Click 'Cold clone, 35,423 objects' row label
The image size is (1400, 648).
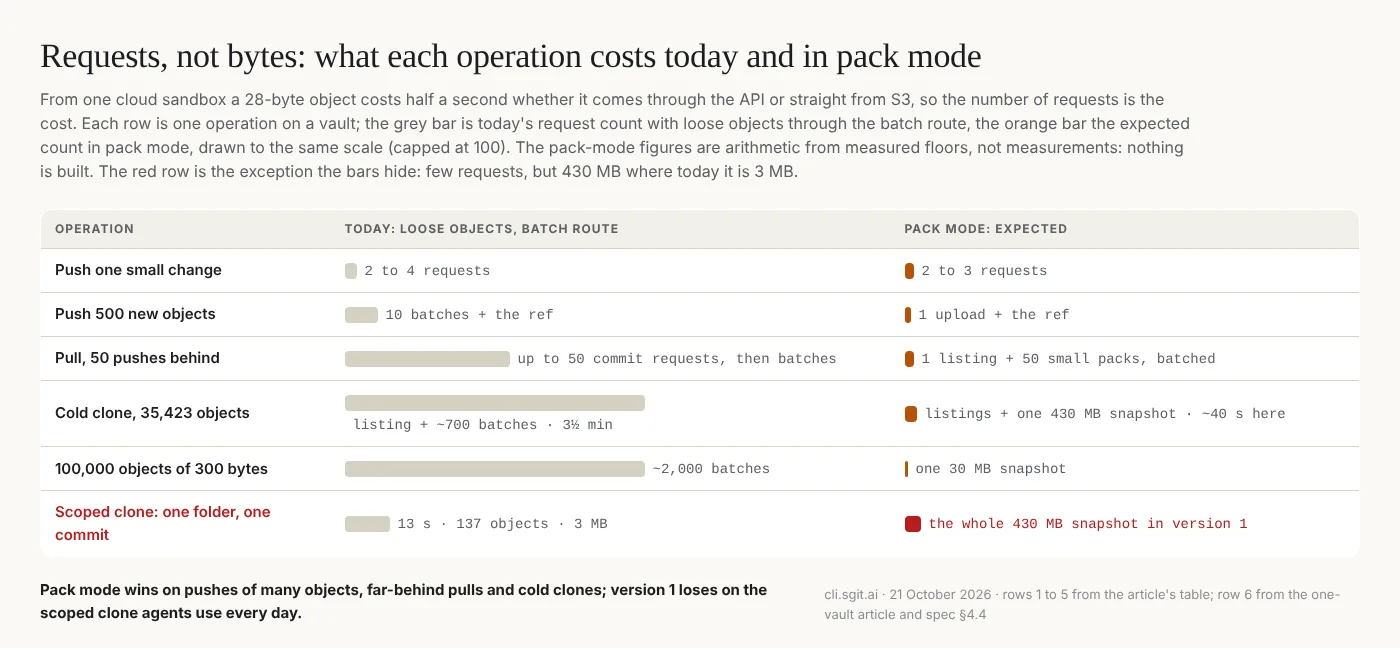(x=152, y=413)
